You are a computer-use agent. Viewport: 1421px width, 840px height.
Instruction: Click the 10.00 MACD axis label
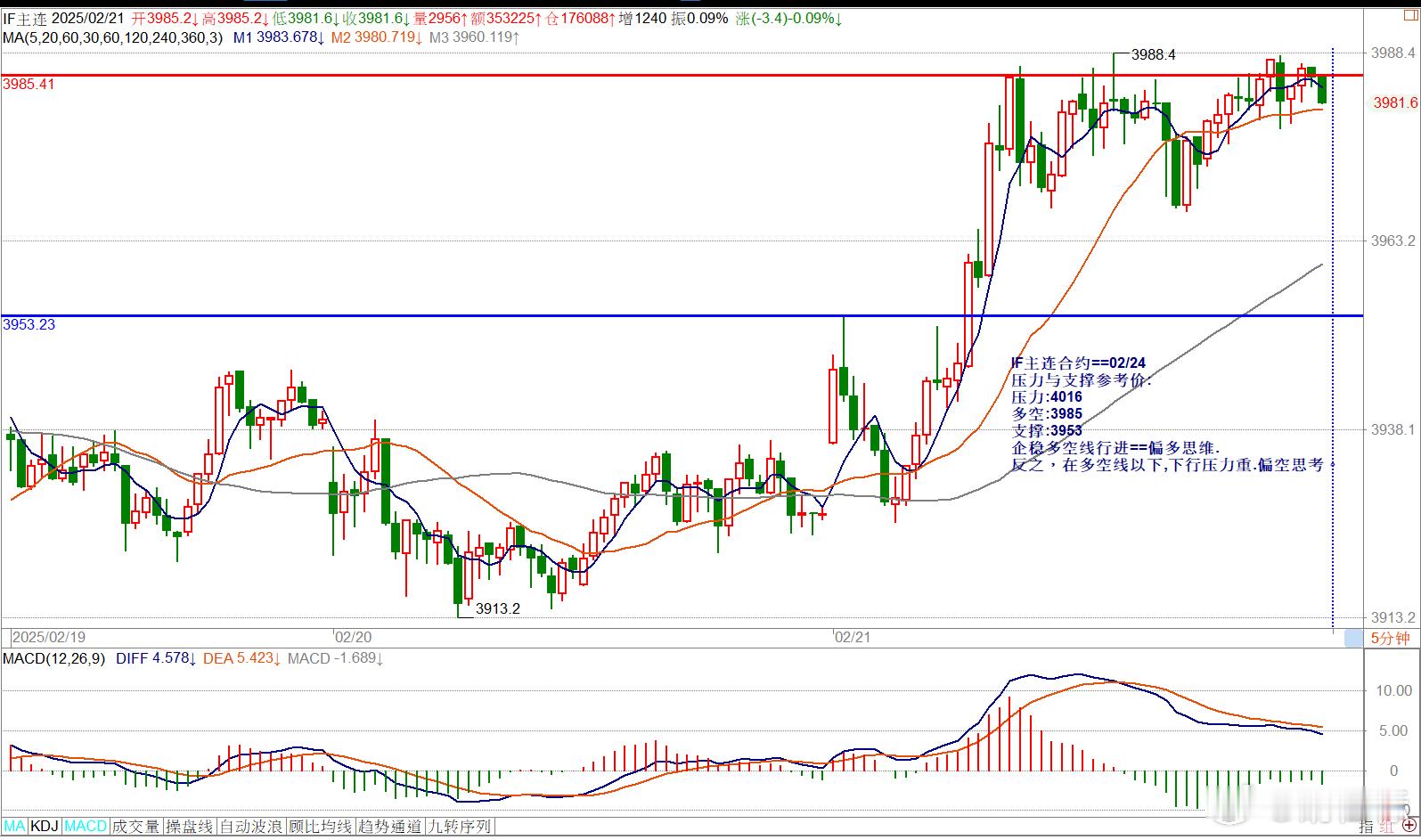(1394, 690)
